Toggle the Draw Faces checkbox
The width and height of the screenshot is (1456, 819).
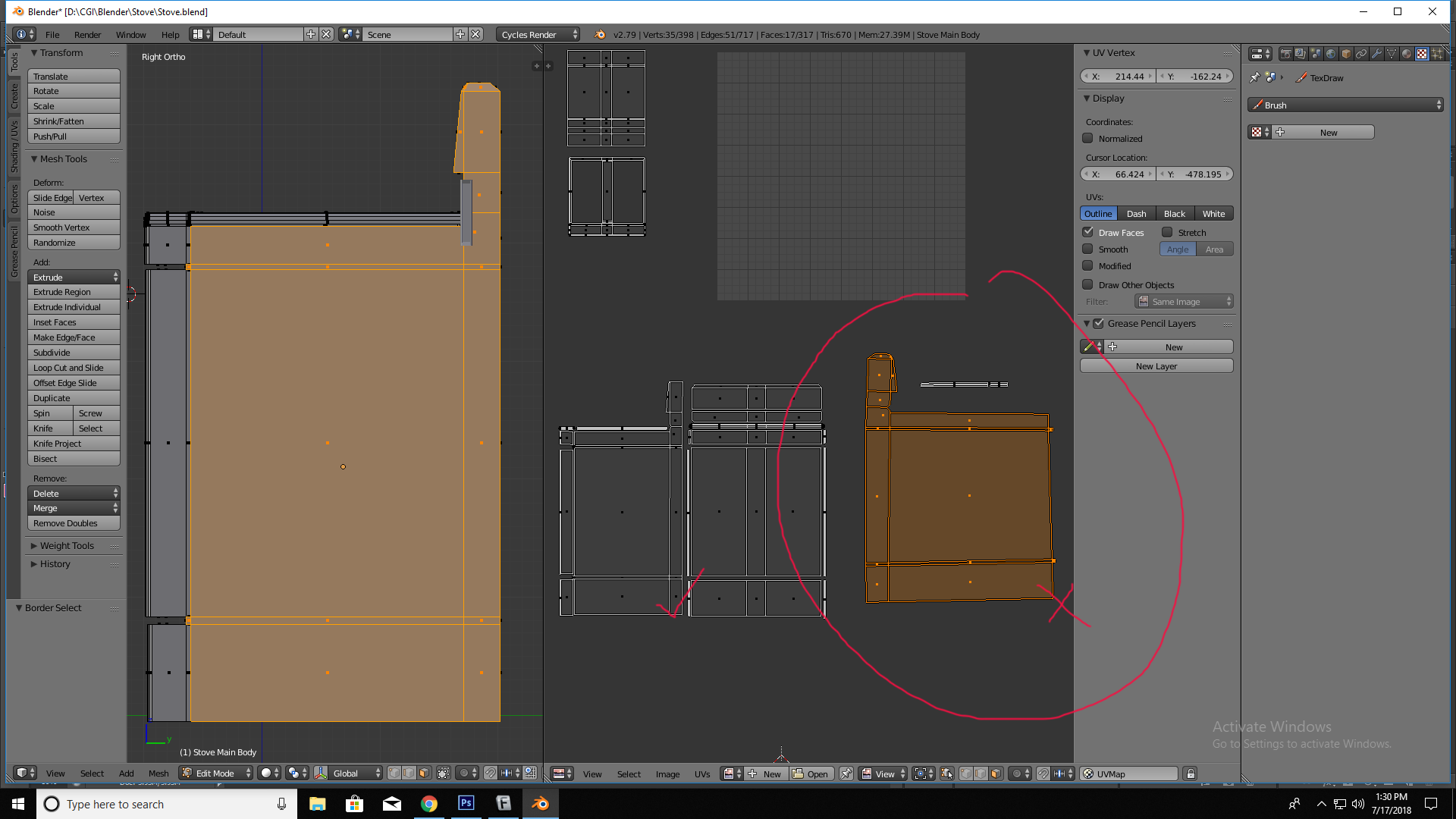[1087, 232]
